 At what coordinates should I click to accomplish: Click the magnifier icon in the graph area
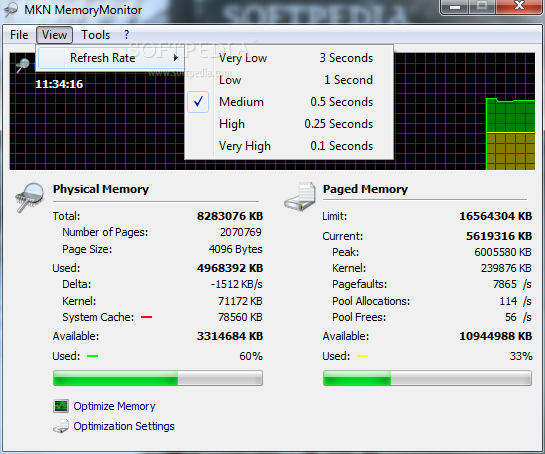pyautogui.click(x=23, y=65)
